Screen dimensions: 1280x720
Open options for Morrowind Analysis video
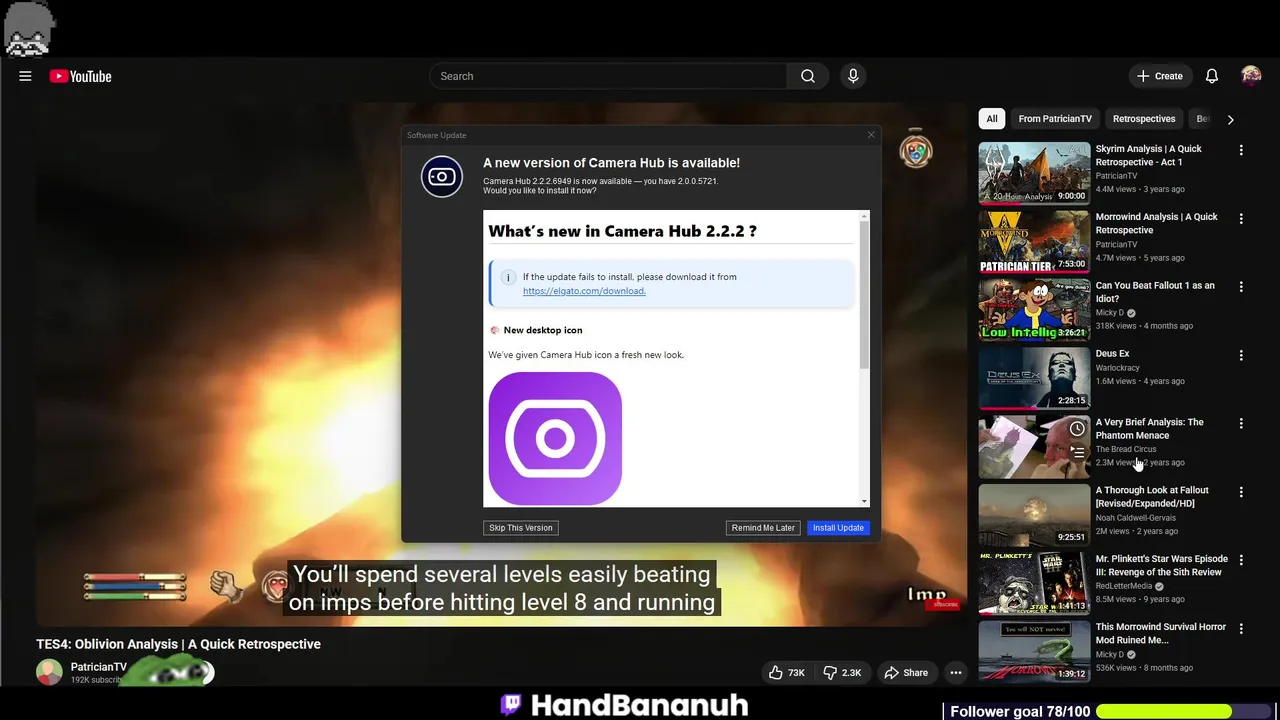click(x=1241, y=218)
